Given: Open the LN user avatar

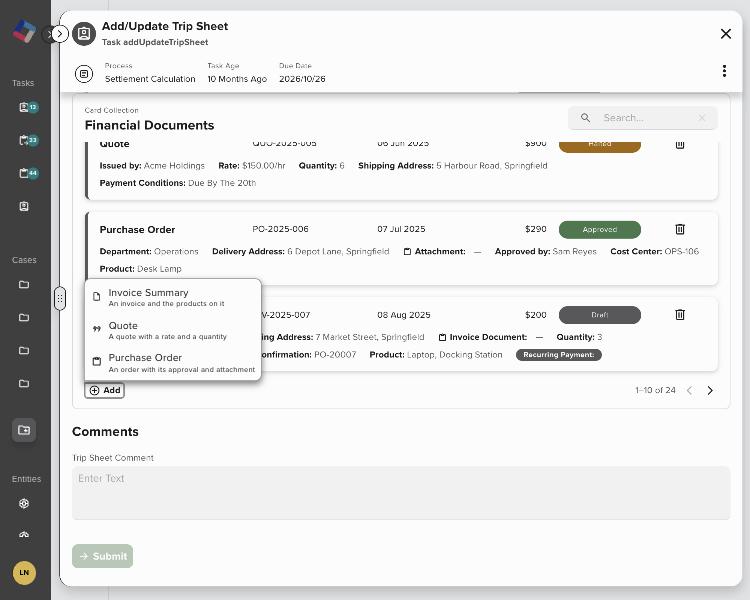Looking at the screenshot, I should (24, 573).
